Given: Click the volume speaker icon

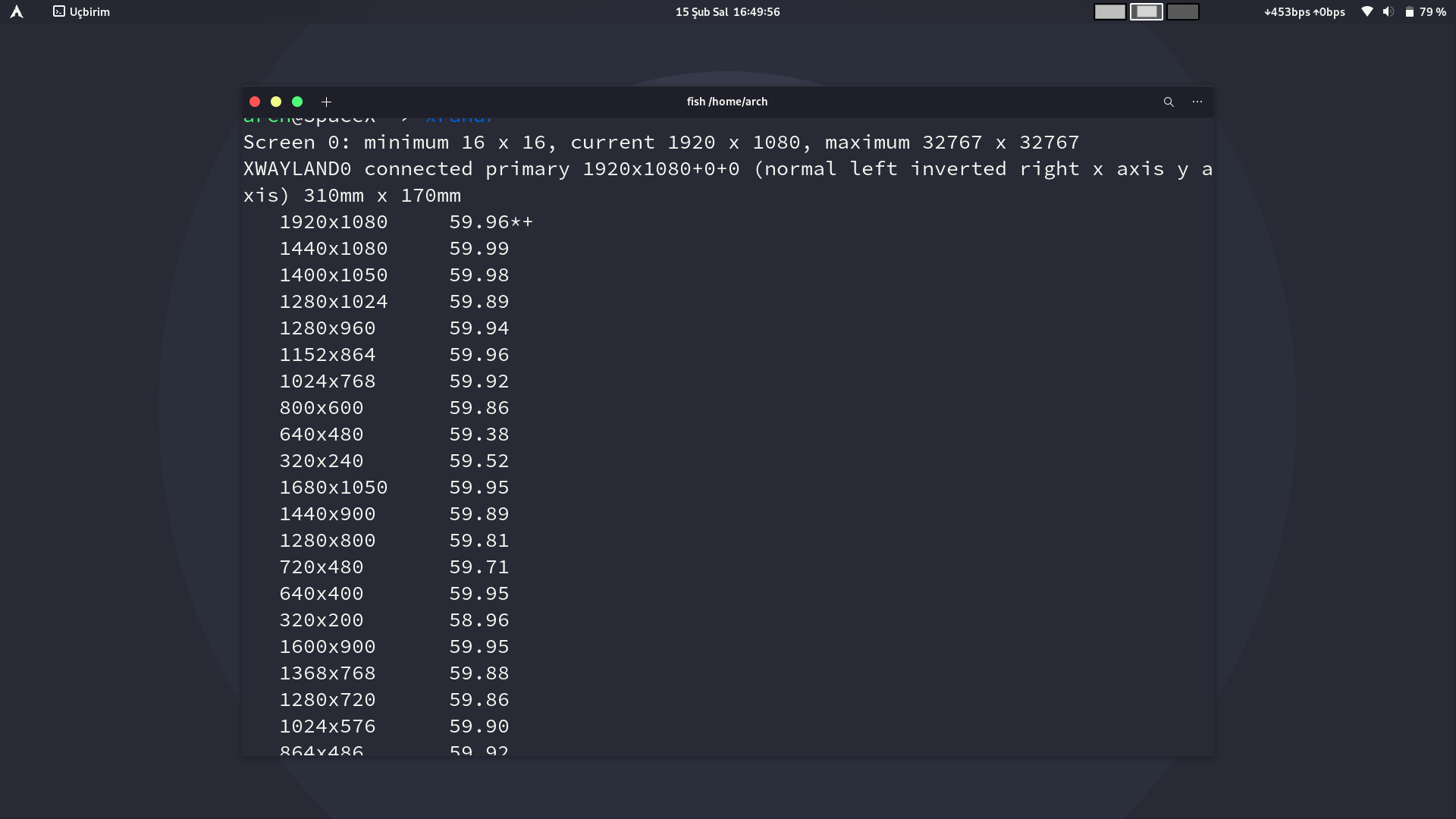Looking at the screenshot, I should pos(1388,11).
